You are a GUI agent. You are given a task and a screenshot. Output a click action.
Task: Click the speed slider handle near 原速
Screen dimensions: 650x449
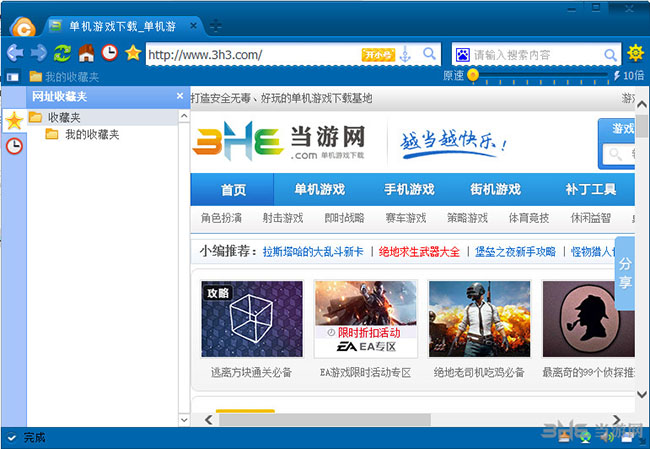(473, 75)
